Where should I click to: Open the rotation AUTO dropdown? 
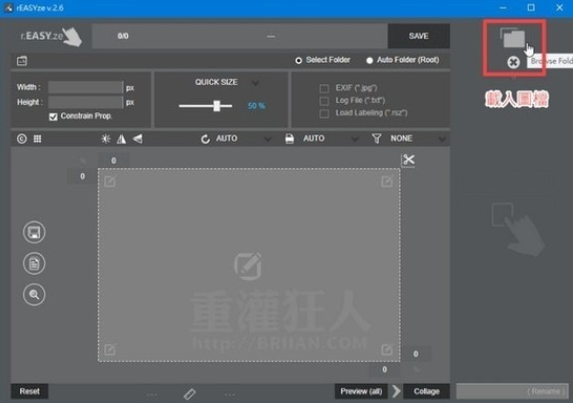click(x=267, y=139)
